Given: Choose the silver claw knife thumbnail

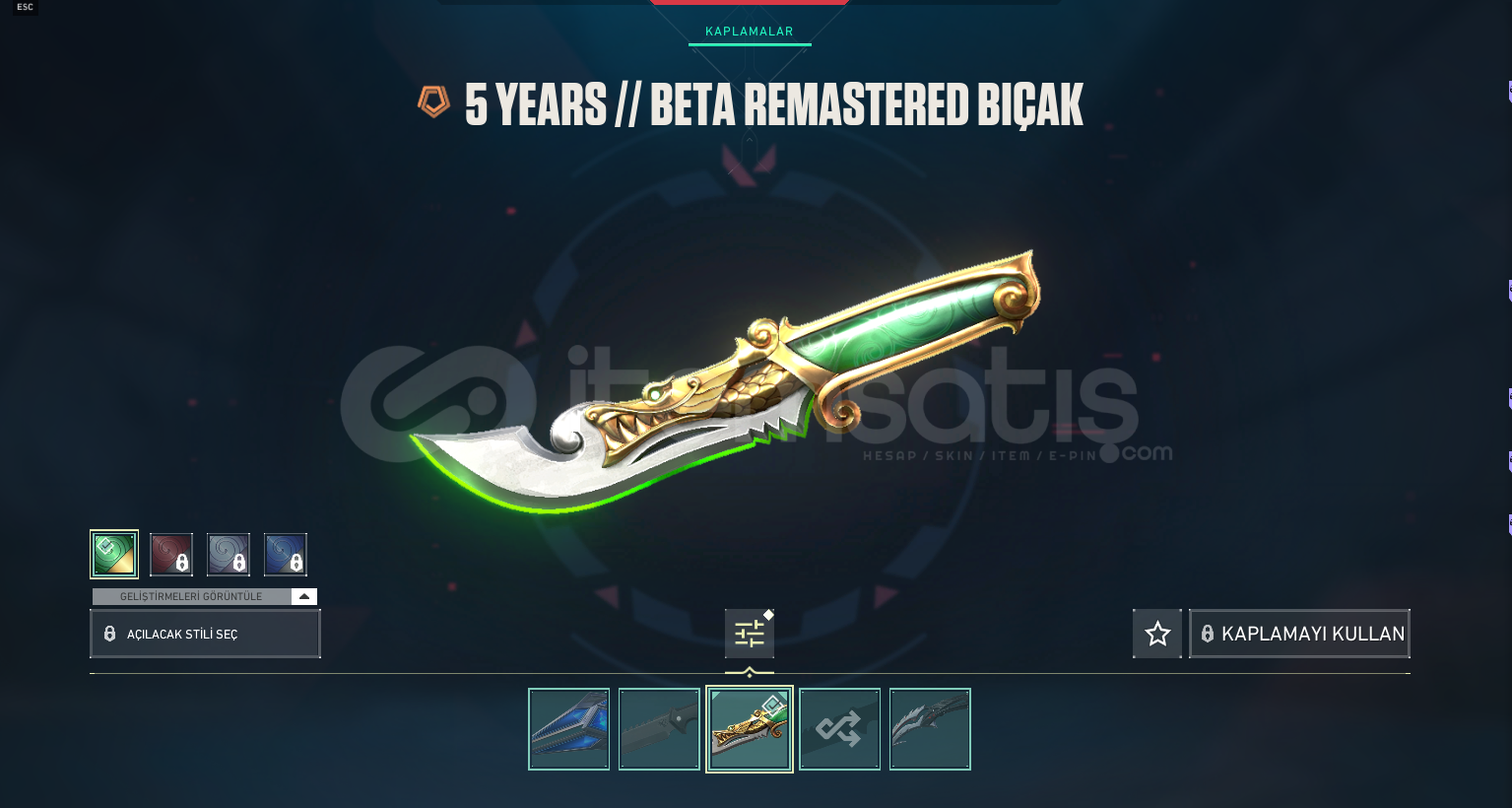Looking at the screenshot, I should (x=930, y=729).
